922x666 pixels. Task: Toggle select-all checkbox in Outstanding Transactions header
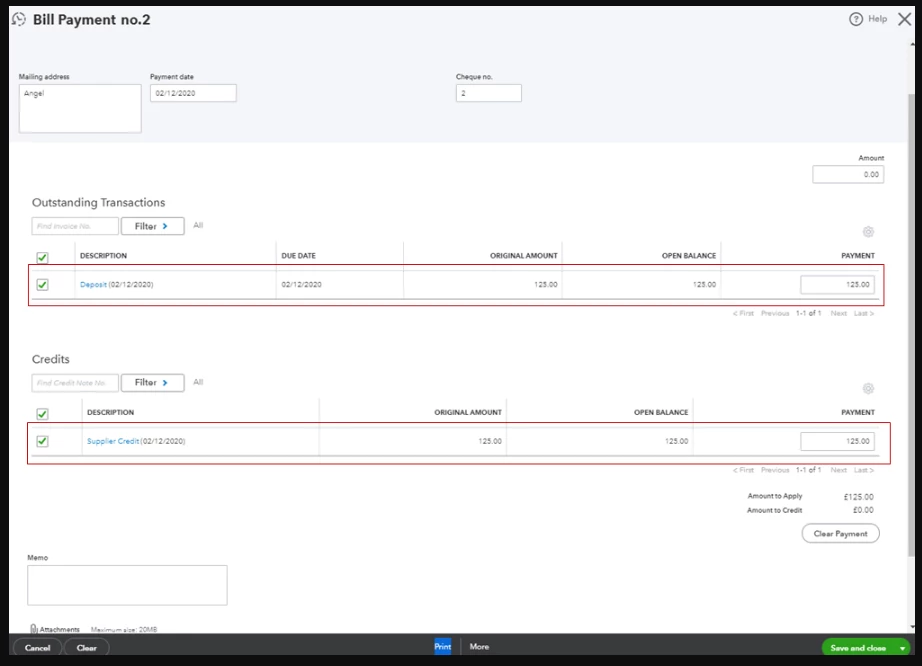(42, 257)
